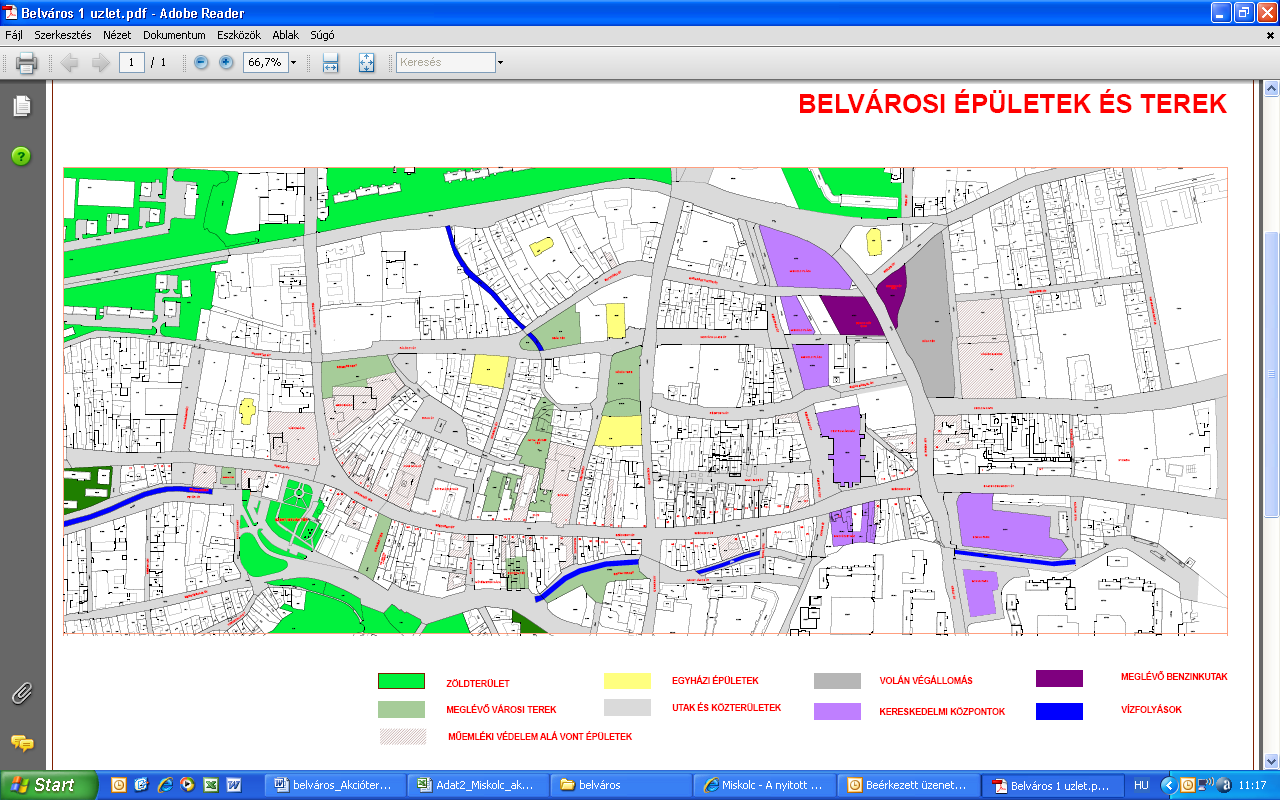Click the Keresés search field
Screen dimensions: 1280x800
(x=445, y=63)
